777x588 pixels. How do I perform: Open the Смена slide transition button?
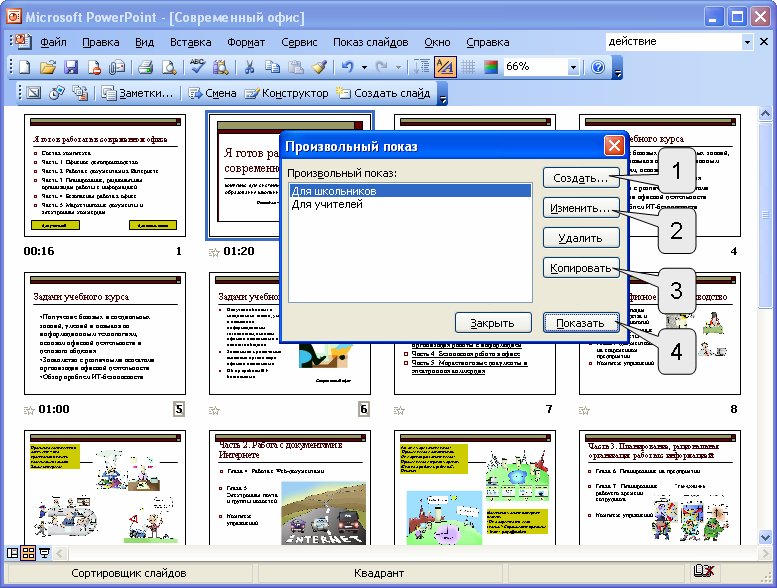tap(212, 93)
